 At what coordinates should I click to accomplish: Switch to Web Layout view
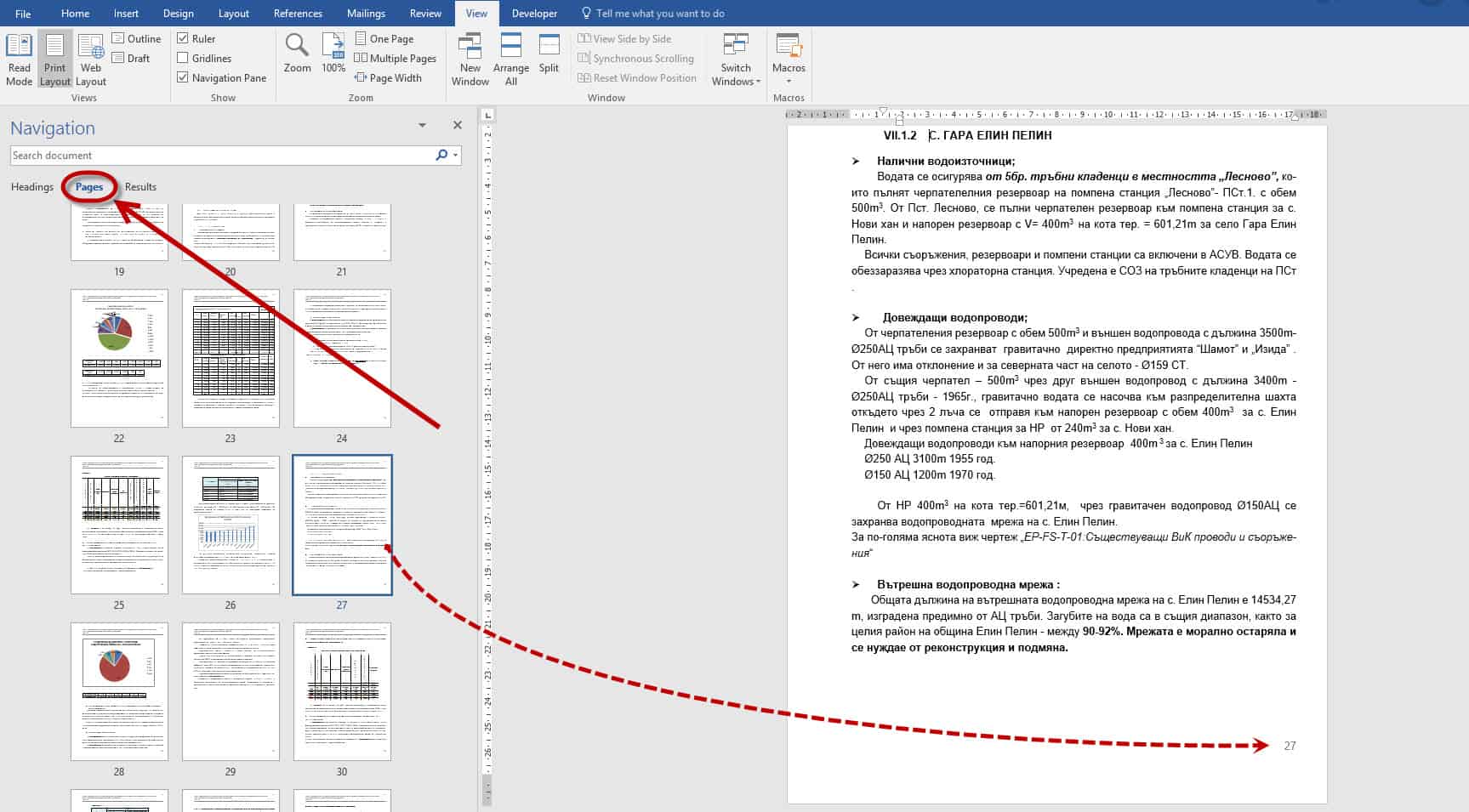(x=91, y=60)
